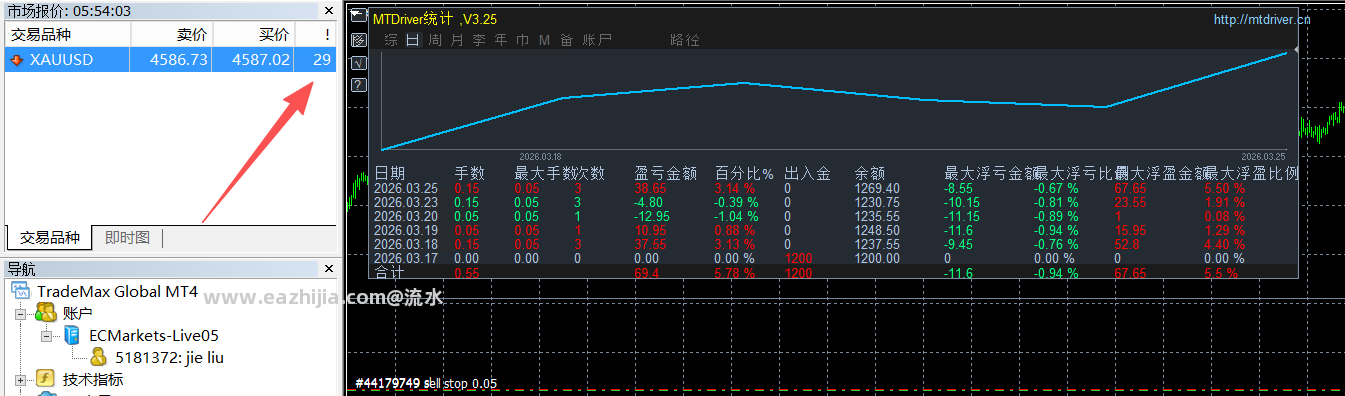Click the red down arrow icon beside XAUUSD

tap(16, 60)
